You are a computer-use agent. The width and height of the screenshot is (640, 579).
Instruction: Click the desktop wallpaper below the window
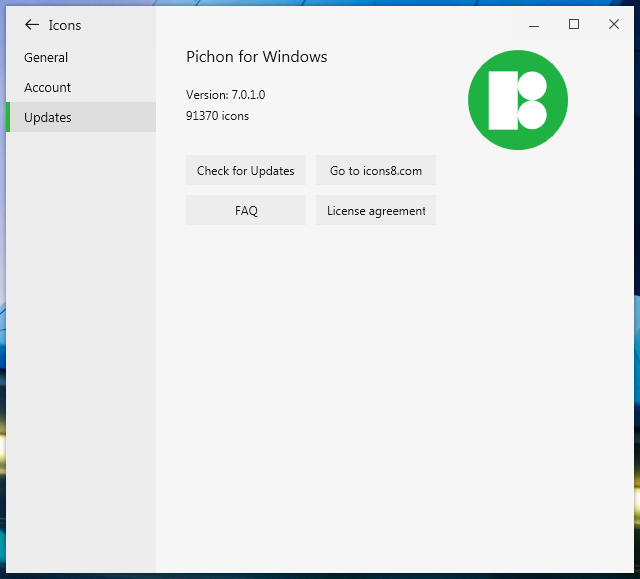(x=320, y=575)
